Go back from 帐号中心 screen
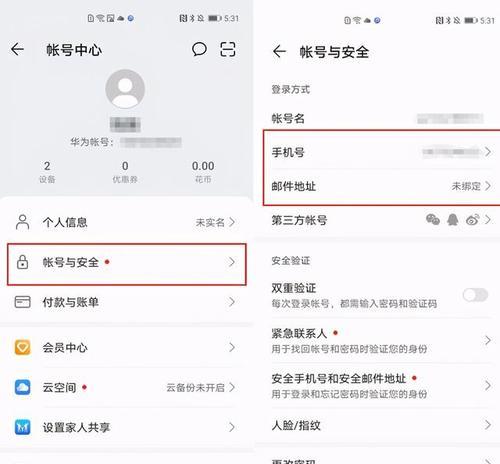Image resolution: width=500 pixels, height=464 pixels. tap(17, 49)
